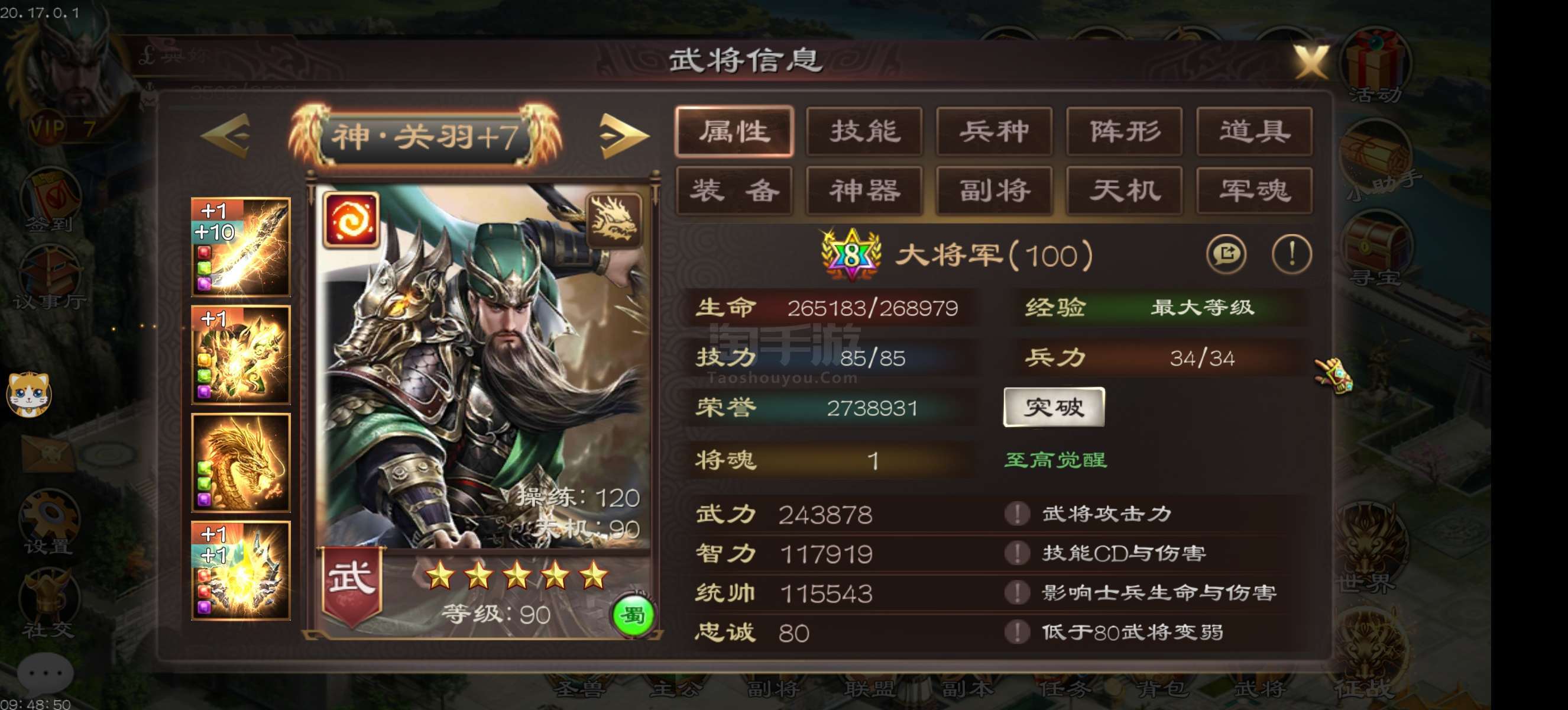Image resolution: width=1568 pixels, height=710 pixels.
Task: Click the share icon beside 大将军 rank
Action: tap(1226, 253)
